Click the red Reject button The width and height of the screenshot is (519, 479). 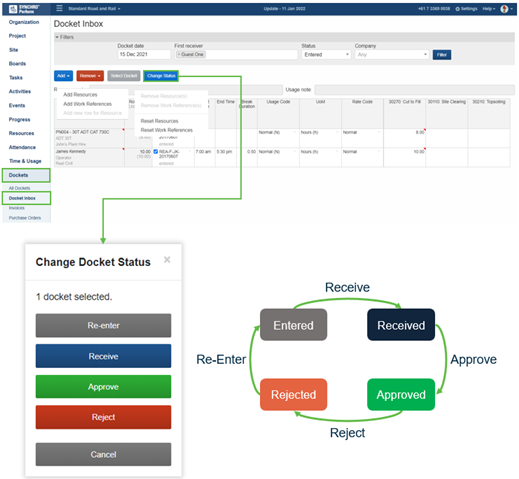pos(103,417)
